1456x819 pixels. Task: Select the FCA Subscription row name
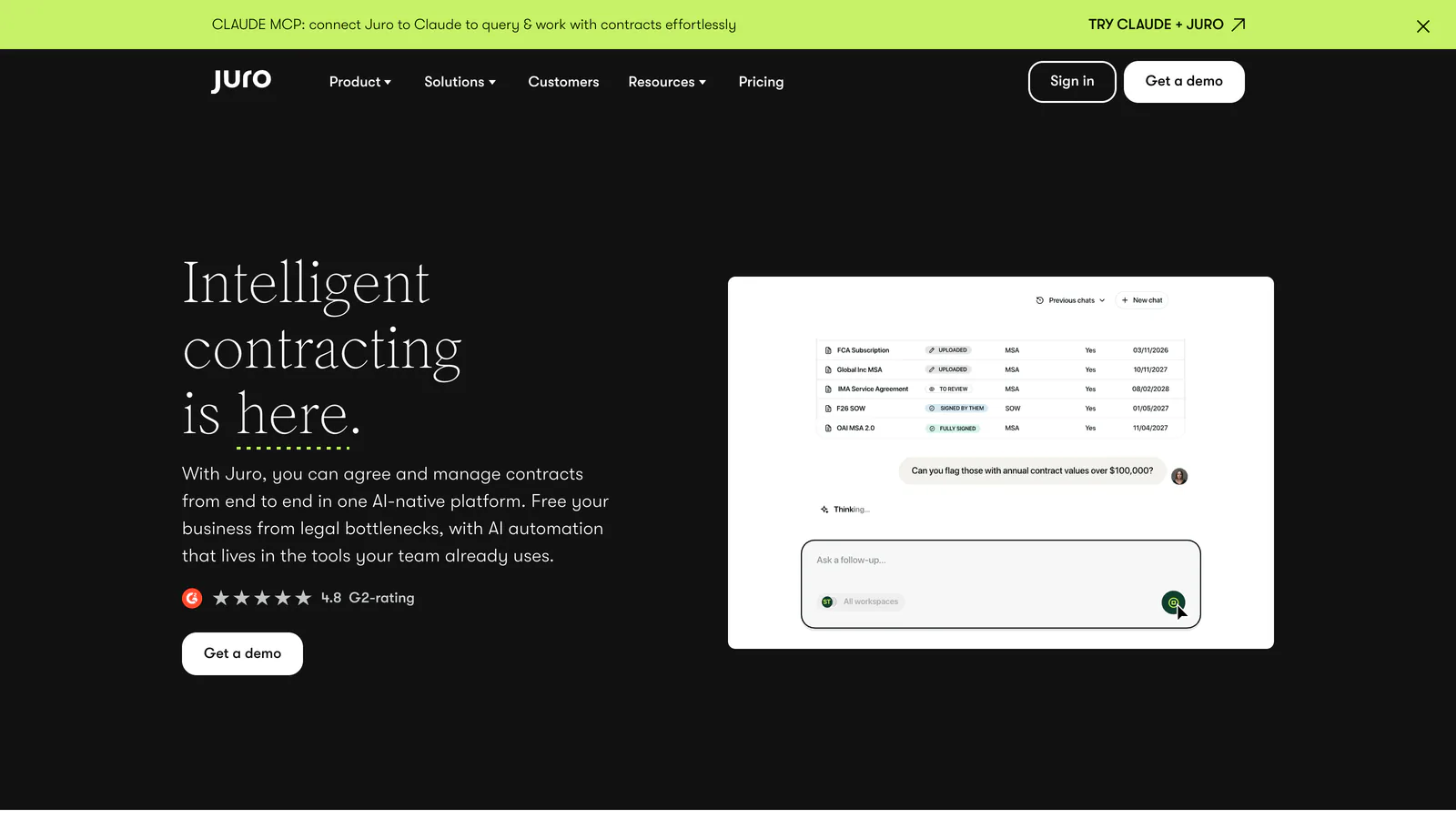863,350
